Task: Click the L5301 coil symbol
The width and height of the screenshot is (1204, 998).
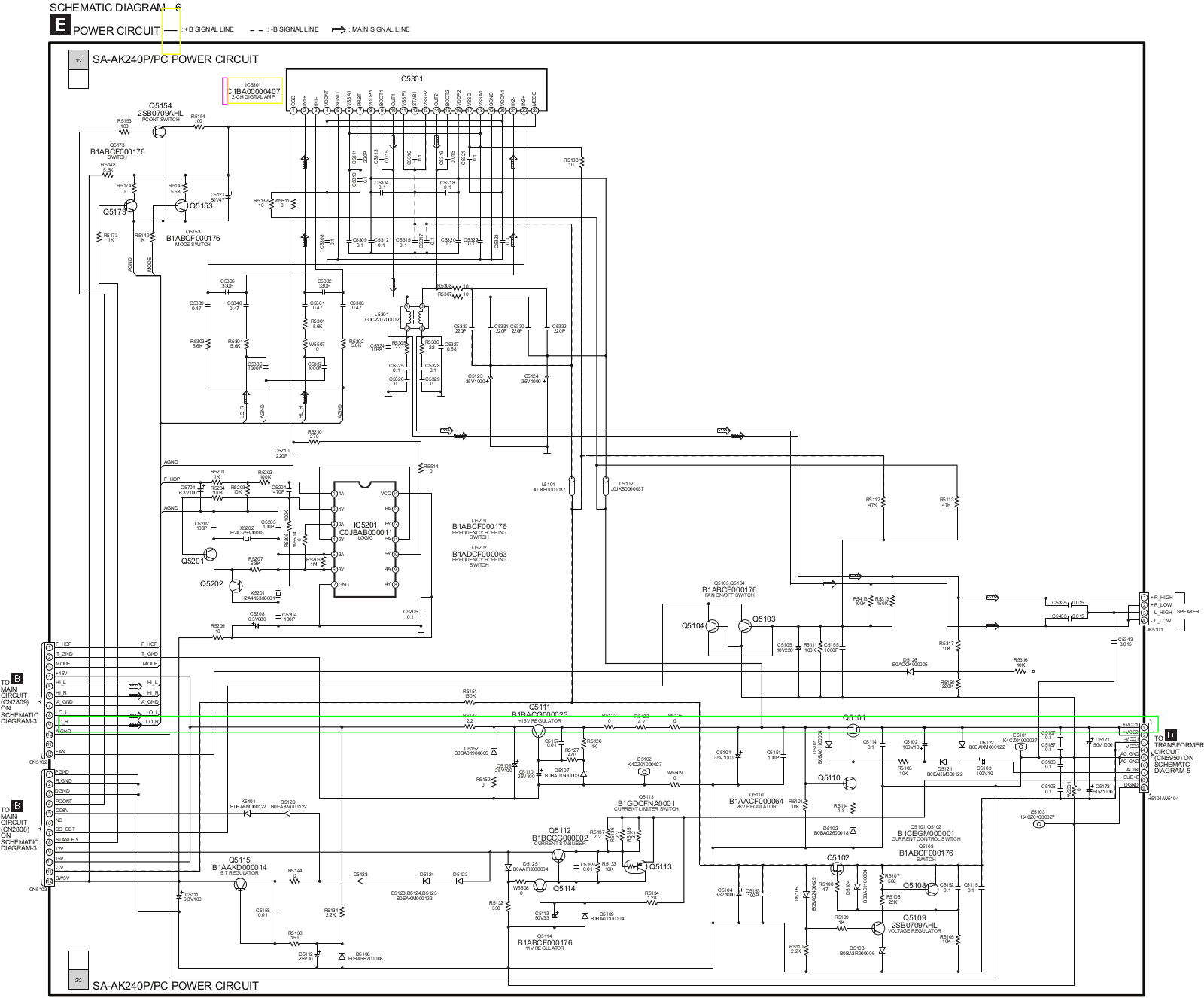Action: [415, 318]
